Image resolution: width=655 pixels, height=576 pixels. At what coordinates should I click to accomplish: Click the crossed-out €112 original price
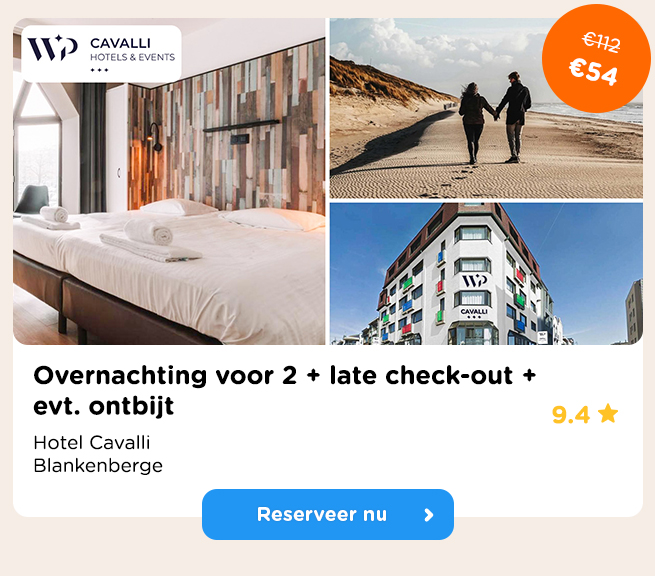tap(602, 42)
